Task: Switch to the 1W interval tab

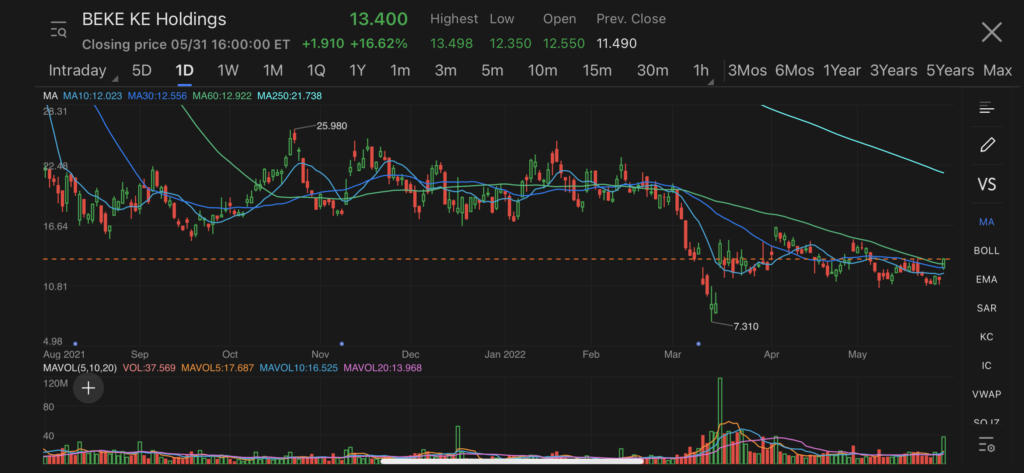Action: (x=228, y=71)
